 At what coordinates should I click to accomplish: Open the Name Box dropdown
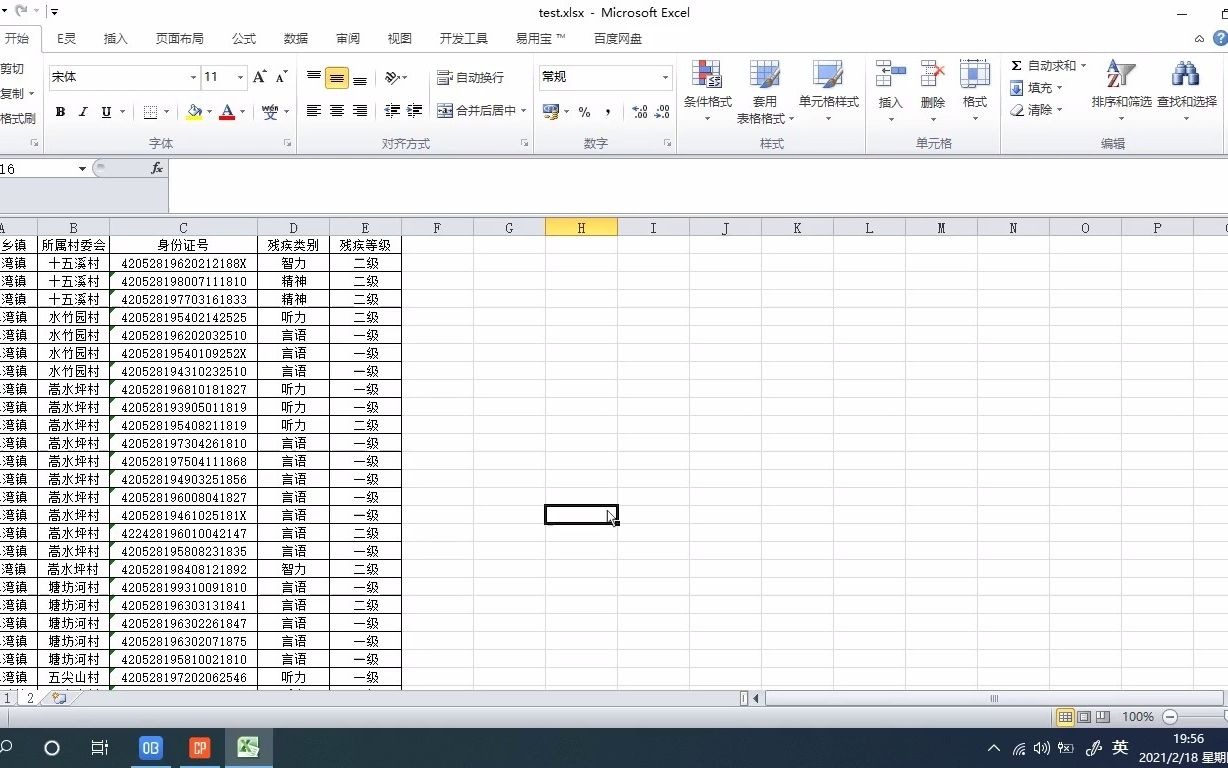(x=82, y=169)
